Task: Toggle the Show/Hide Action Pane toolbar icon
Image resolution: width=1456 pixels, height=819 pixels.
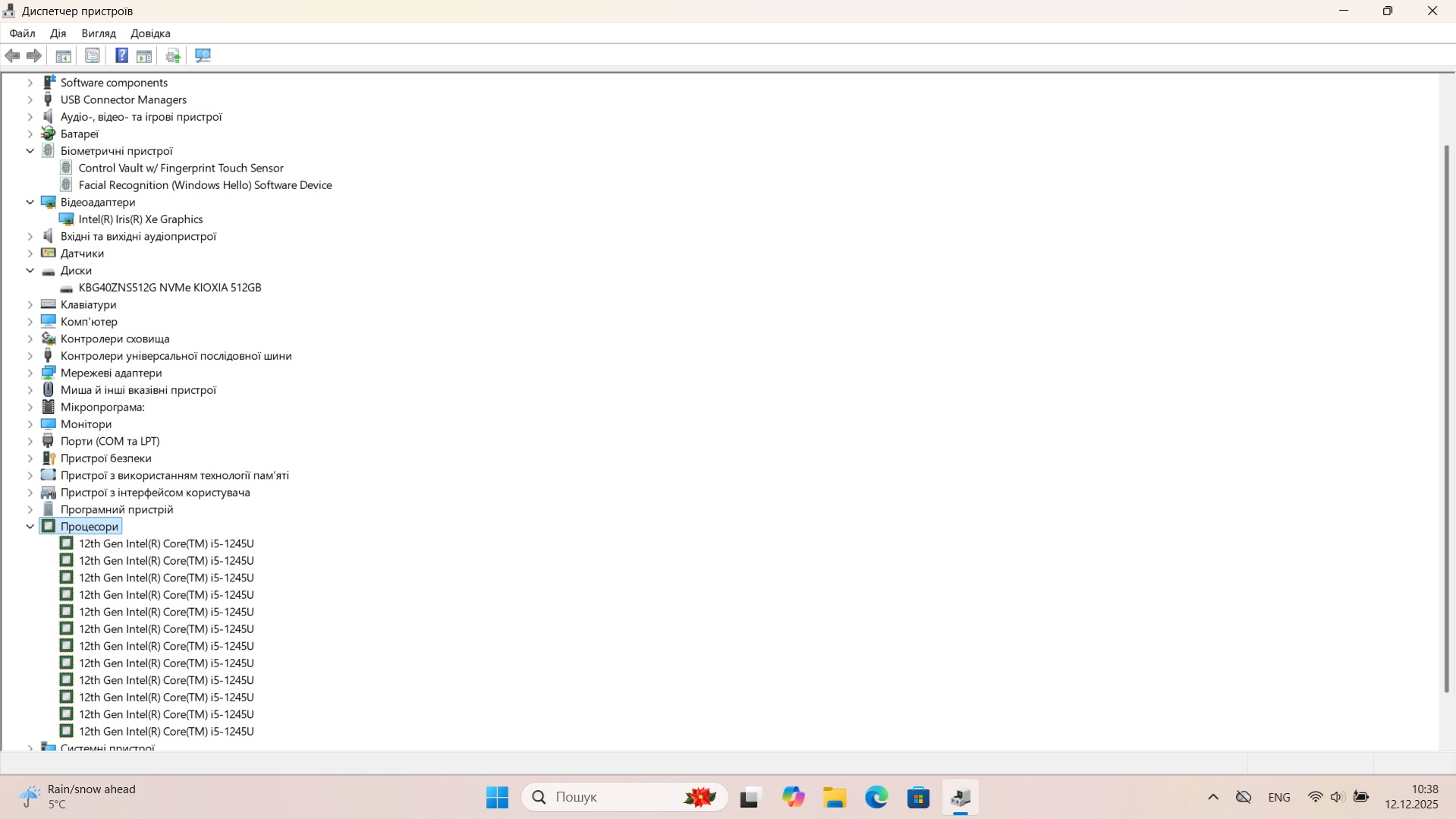Action: [144, 55]
